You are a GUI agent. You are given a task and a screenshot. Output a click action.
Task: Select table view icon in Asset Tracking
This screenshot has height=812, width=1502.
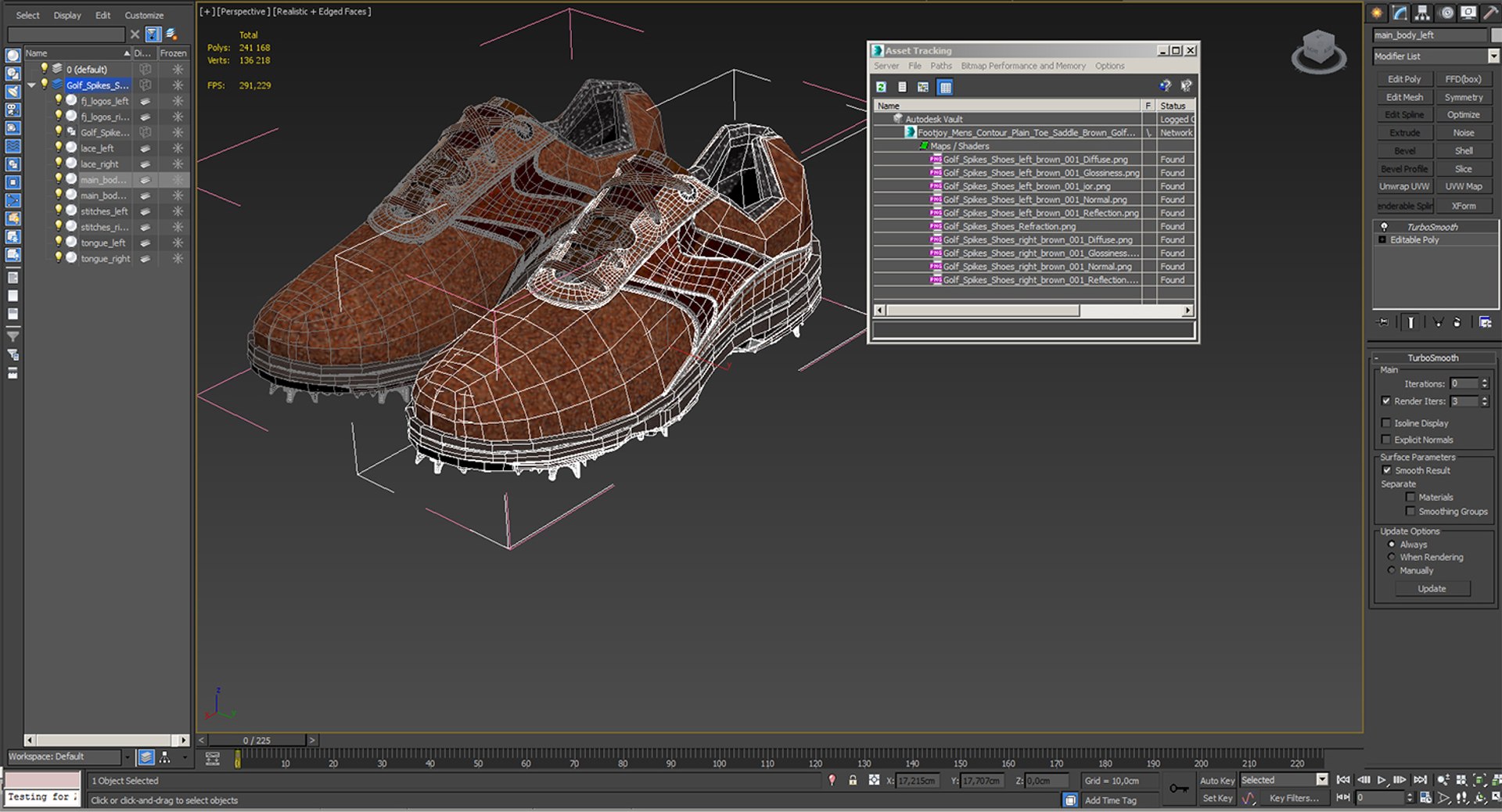point(945,87)
